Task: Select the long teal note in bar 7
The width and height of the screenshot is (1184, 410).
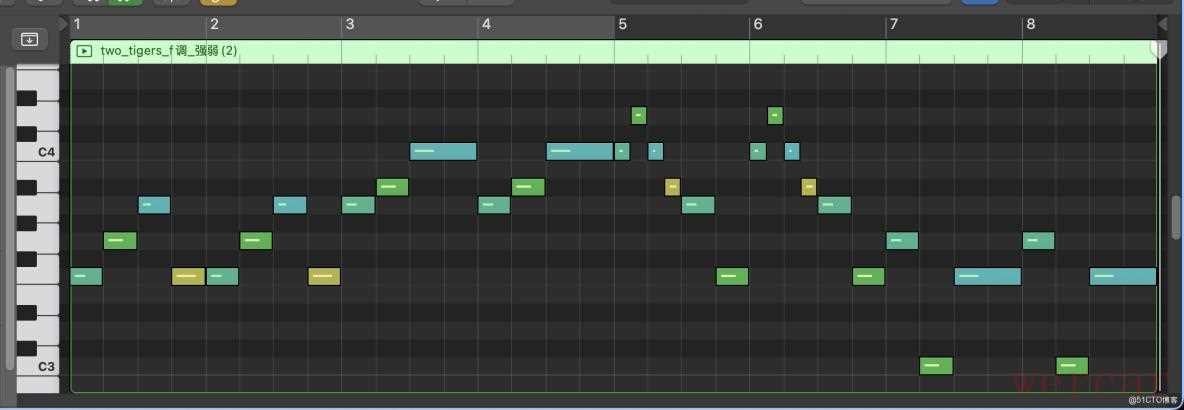Action: pos(987,277)
